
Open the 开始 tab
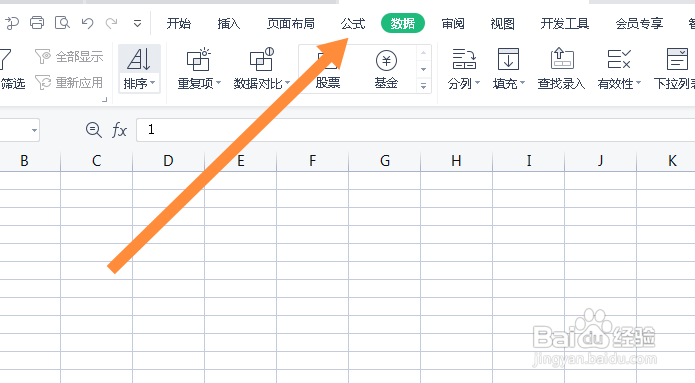(x=179, y=23)
